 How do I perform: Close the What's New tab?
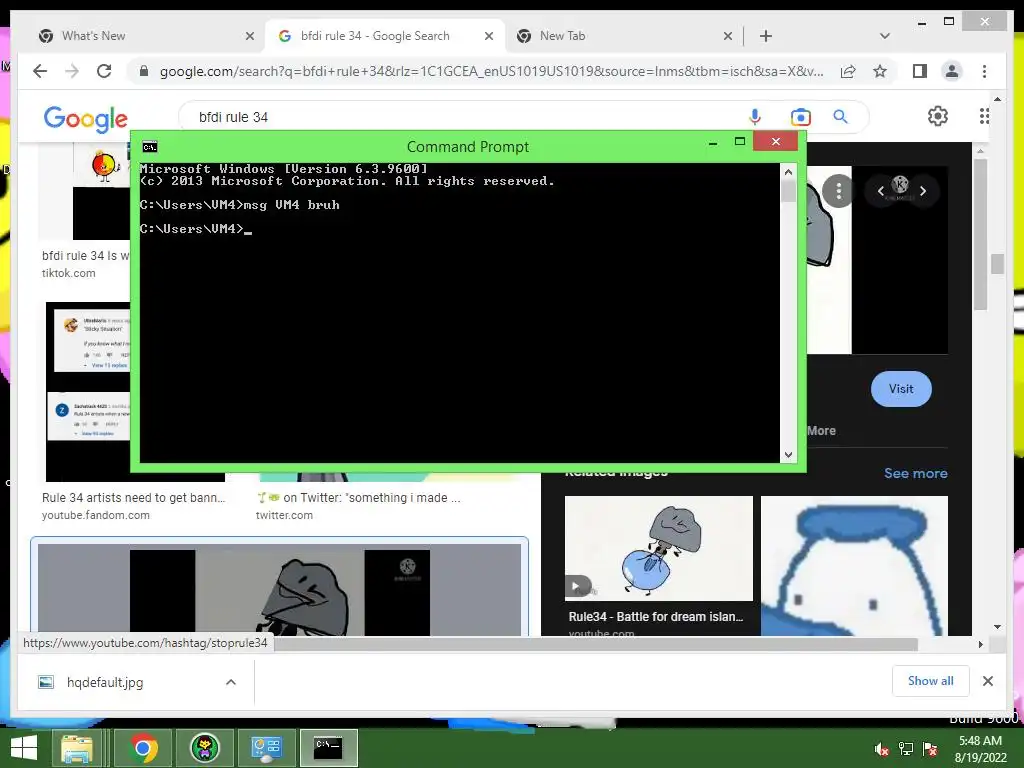coord(249,36)
